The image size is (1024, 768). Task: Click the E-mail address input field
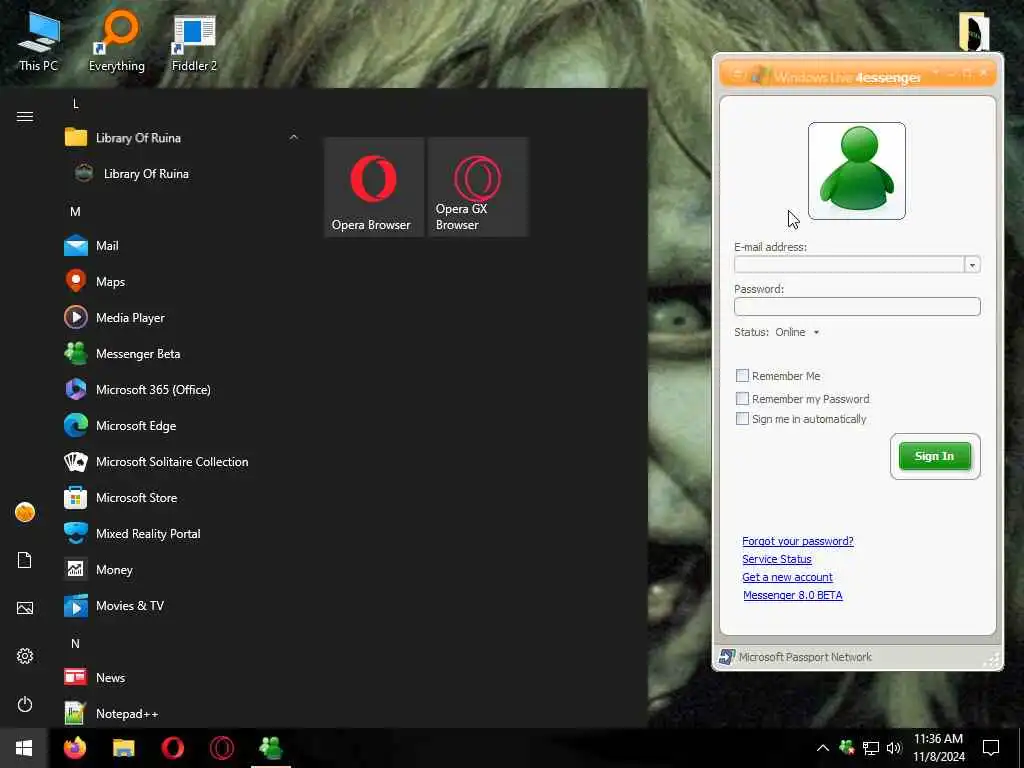849,264
